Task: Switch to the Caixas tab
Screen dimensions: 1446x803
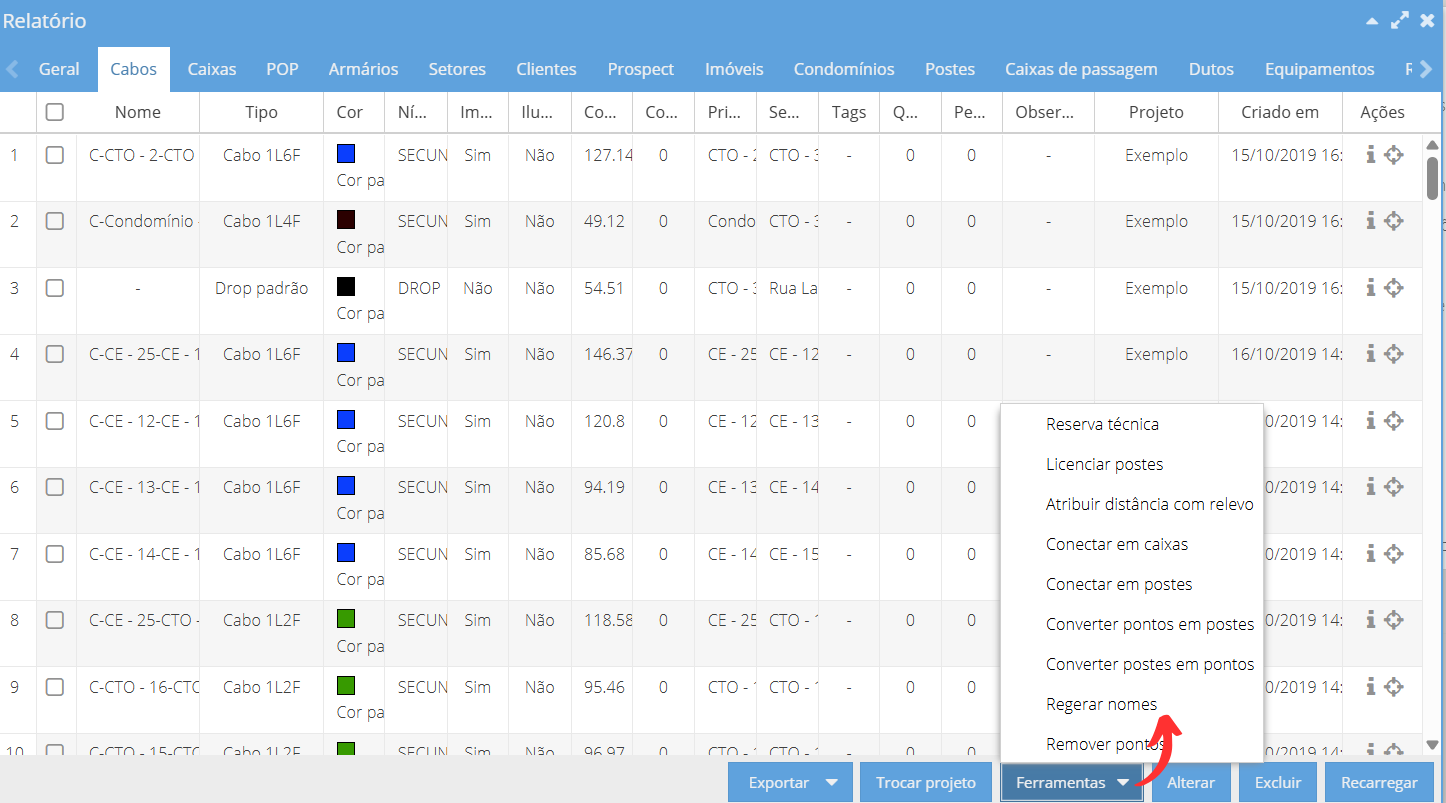Action: click(x=212, y=69)
